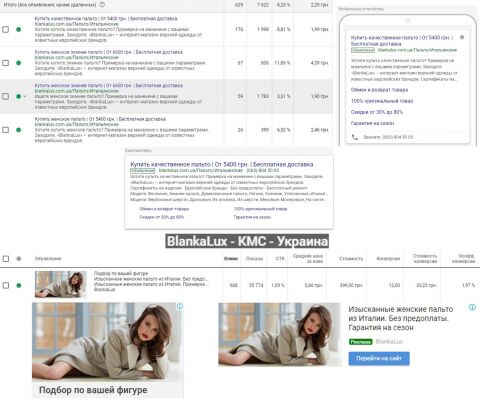Click 1,09 % CTR cell in display row
Screen dimensions: 480x400
[278, 285]
